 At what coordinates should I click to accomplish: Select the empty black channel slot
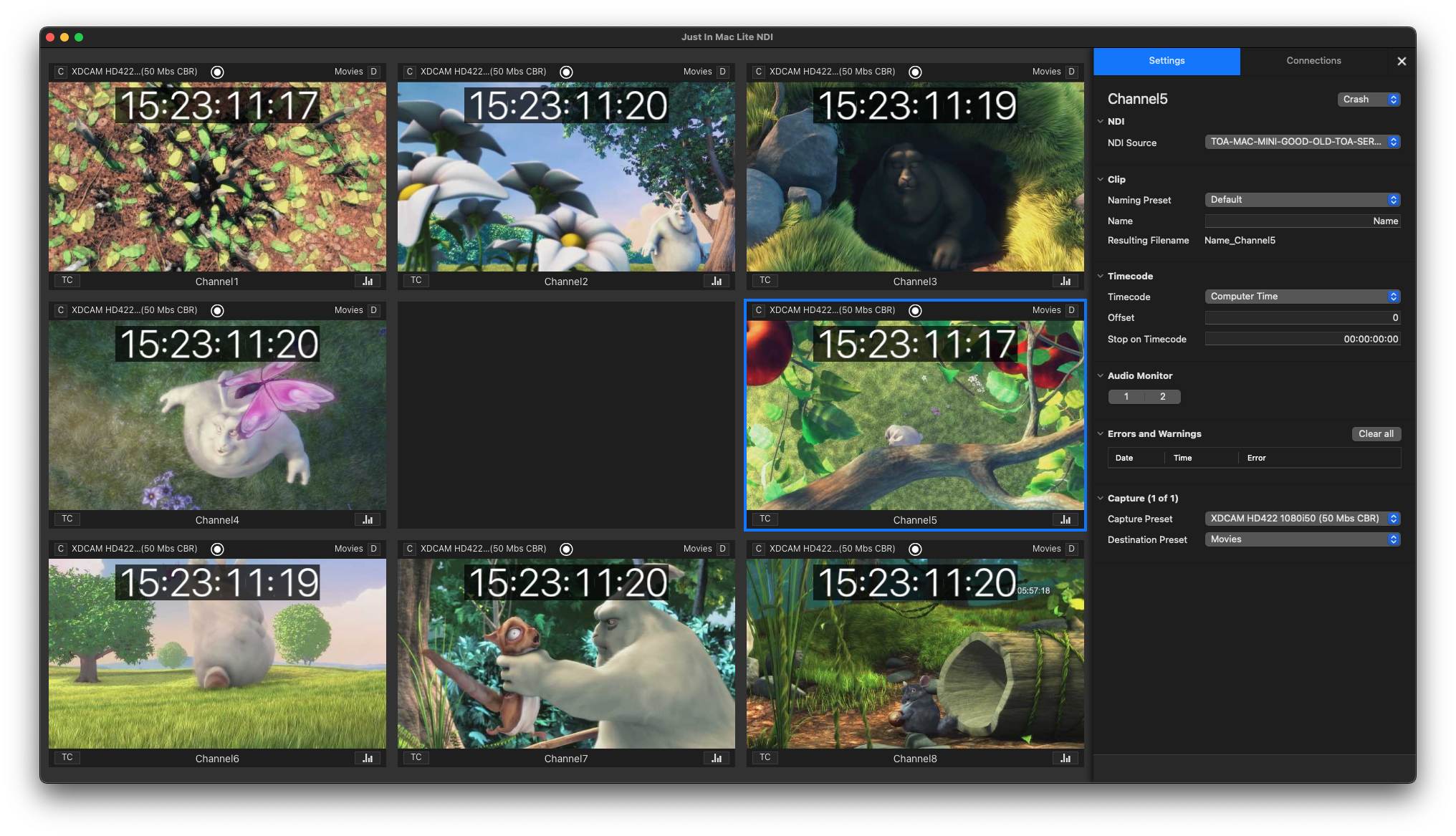(566, 415)
